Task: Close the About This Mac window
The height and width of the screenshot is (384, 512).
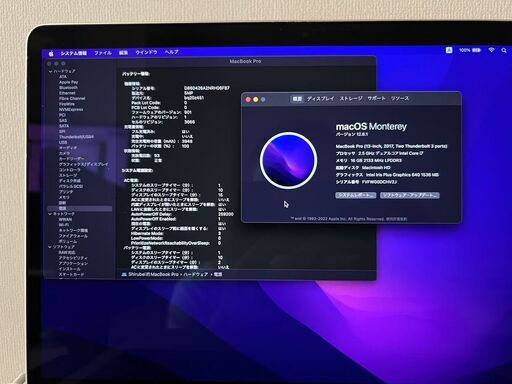Action: (248, 99)
